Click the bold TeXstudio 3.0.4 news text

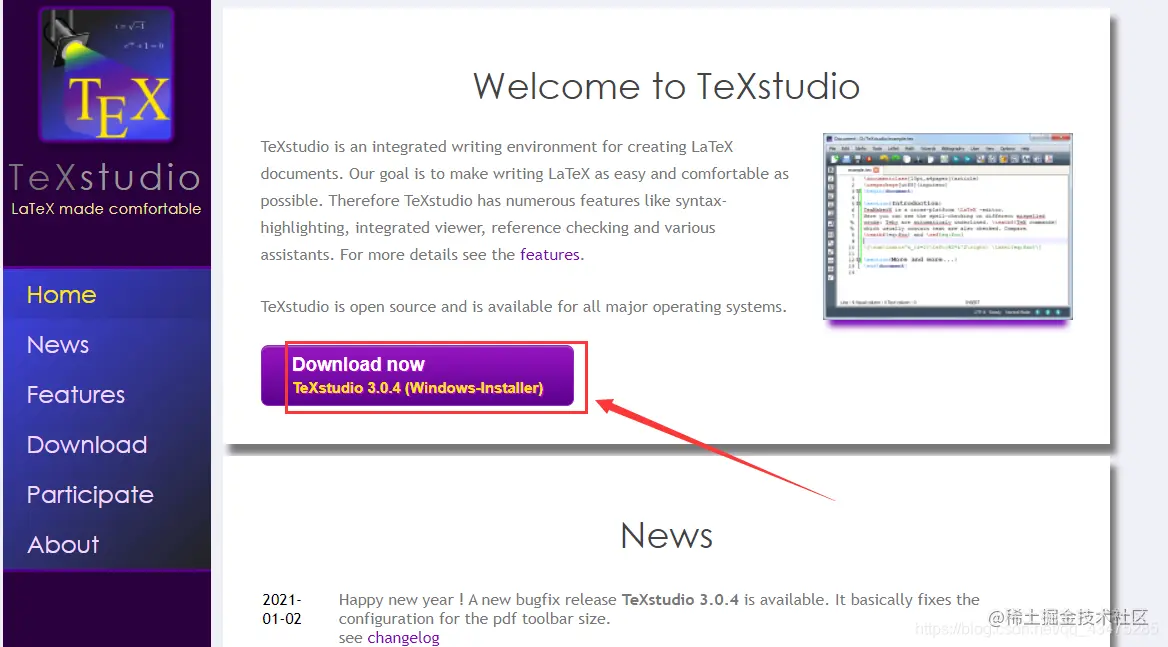click(x=680, y=599)
